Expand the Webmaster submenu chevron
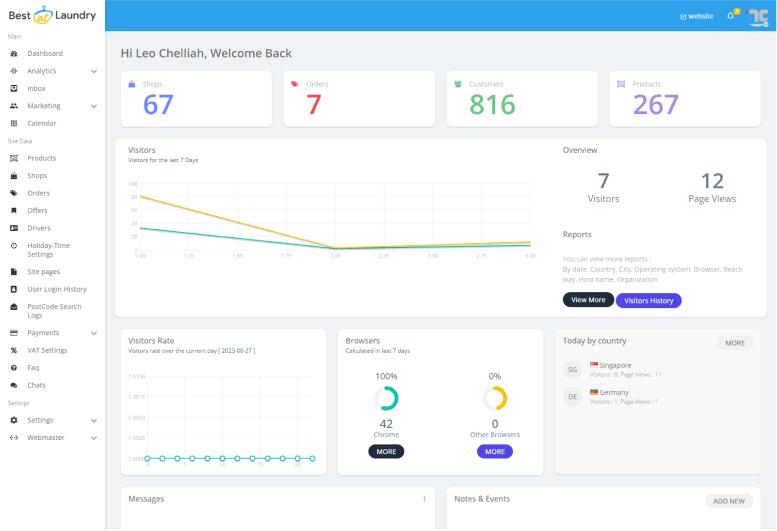This screenshot has width=777, height=531. (x=94, y=438)
